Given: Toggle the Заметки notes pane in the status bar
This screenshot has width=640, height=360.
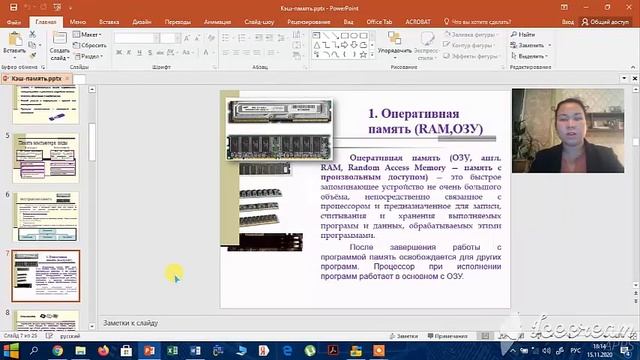Looking at the screenshot, I should (403, 336).
